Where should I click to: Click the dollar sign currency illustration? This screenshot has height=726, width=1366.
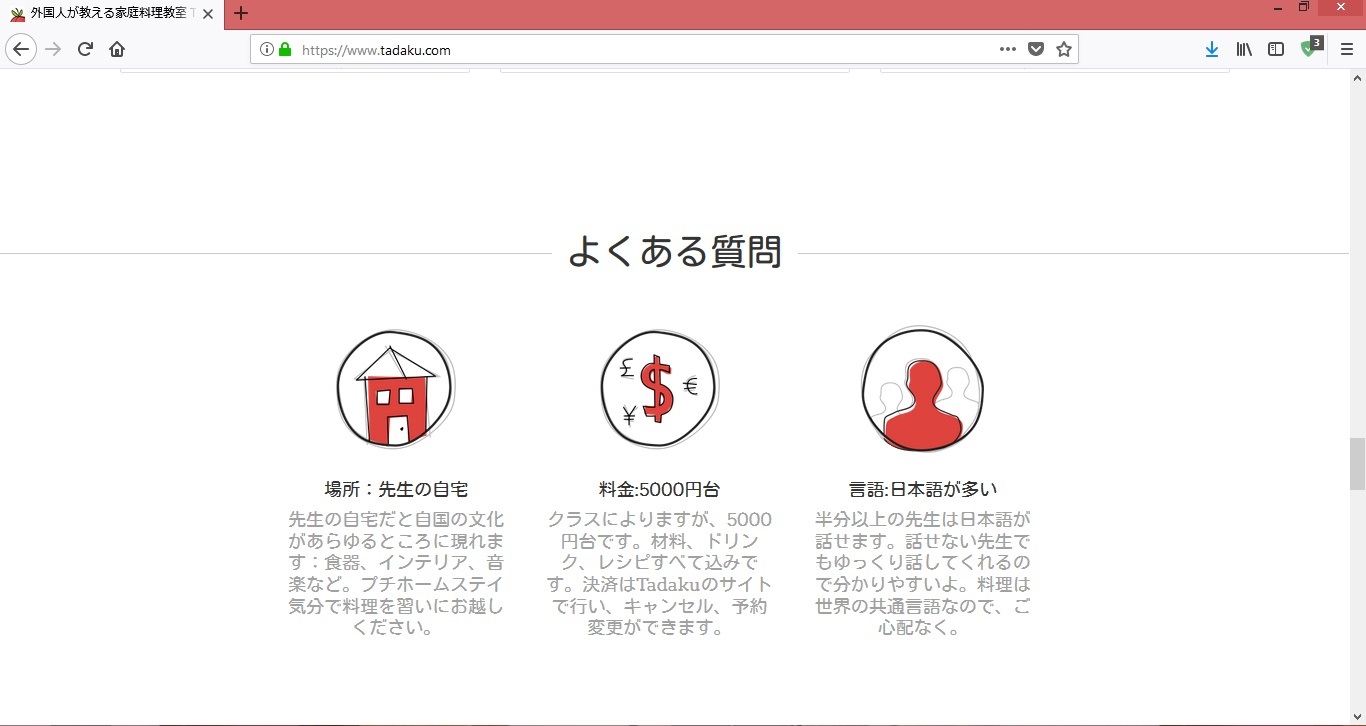pos(659,389)
